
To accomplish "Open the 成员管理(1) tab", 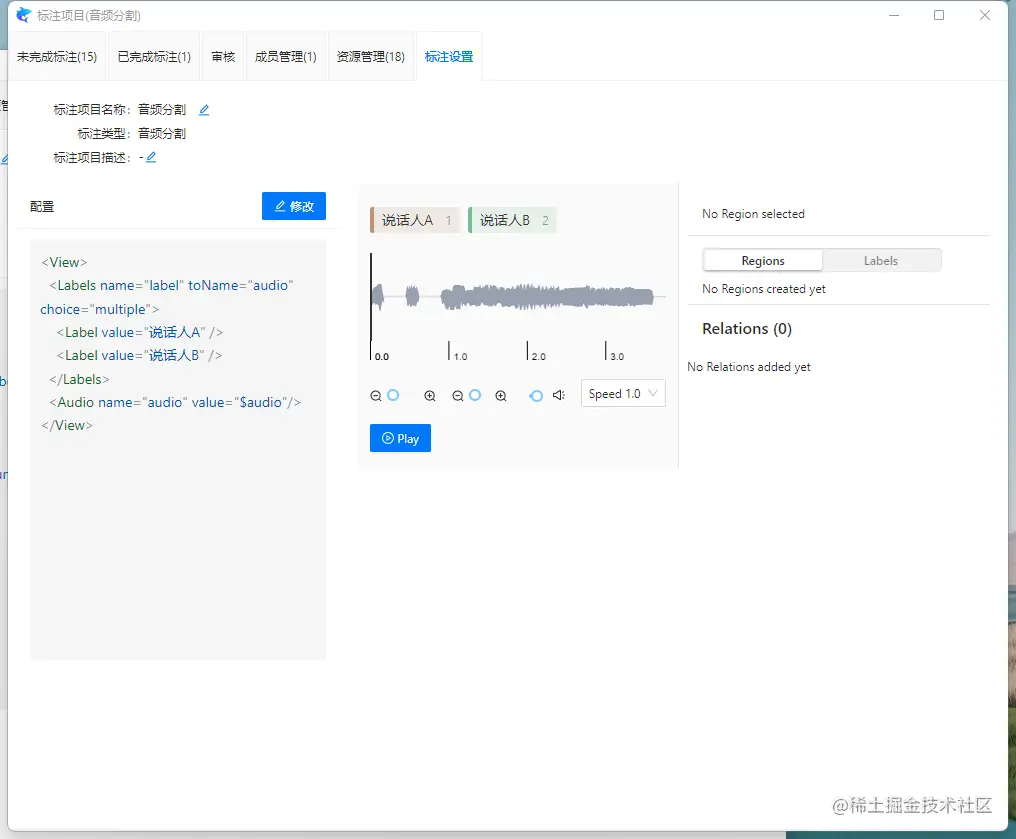I will click(286, 56).
